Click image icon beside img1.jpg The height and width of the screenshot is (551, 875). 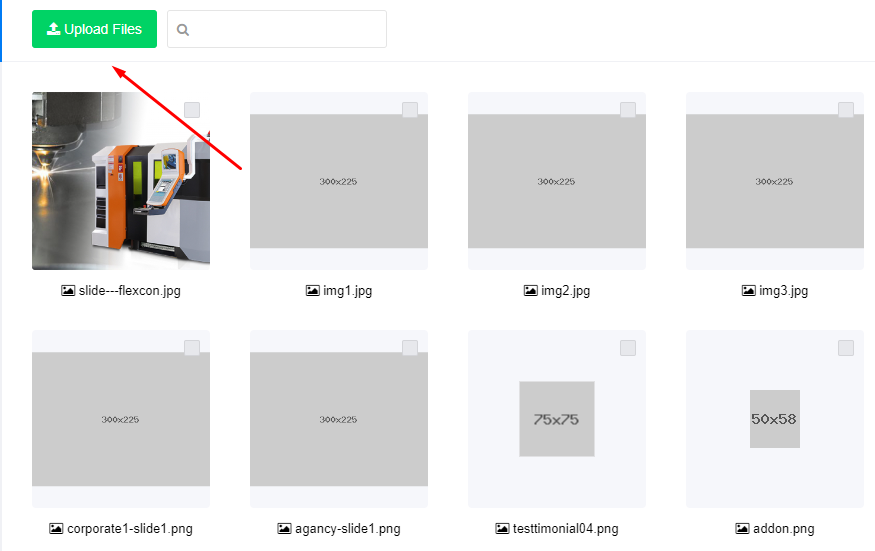(x=312, y=290)
